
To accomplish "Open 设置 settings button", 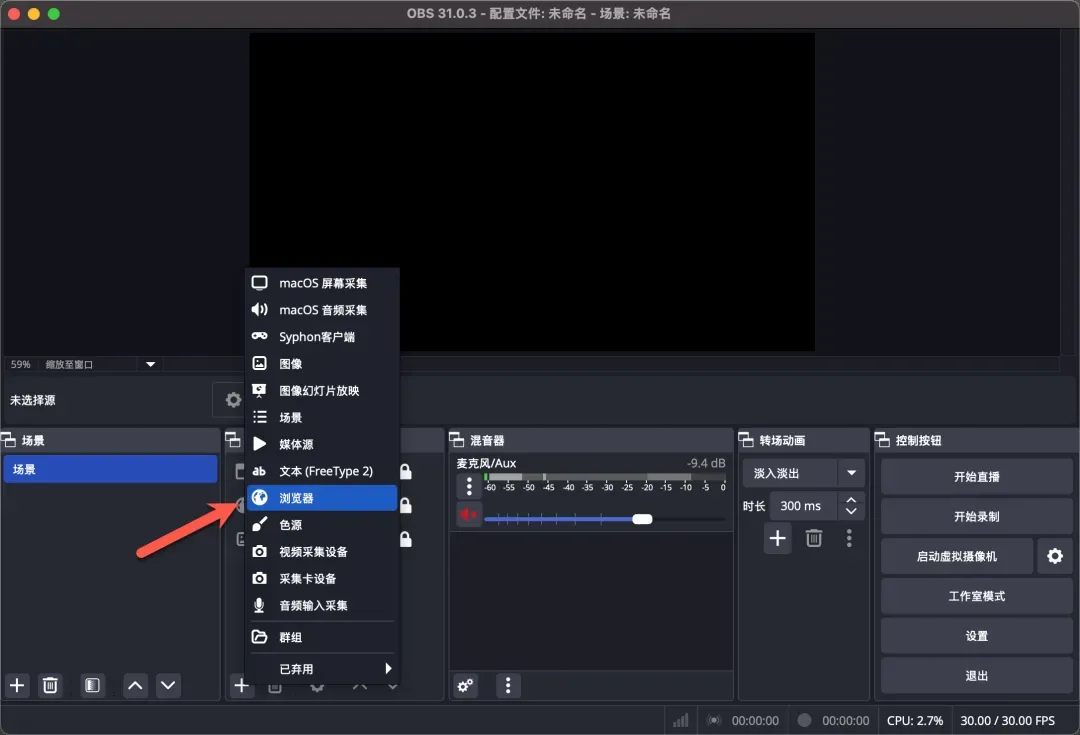I will tap(977, 636).
